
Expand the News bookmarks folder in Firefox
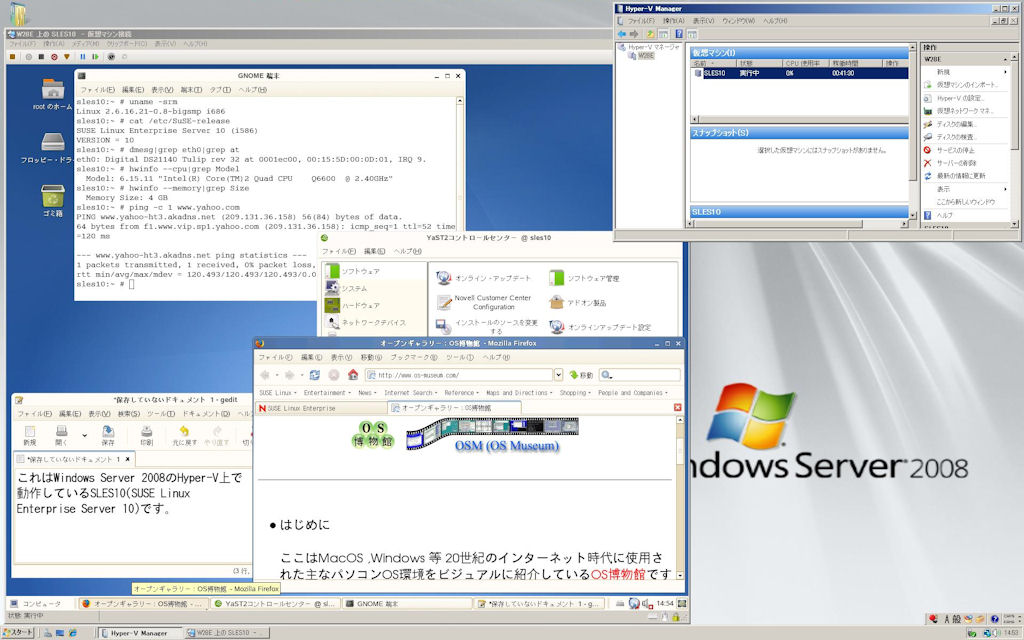(x=367, y=393)
